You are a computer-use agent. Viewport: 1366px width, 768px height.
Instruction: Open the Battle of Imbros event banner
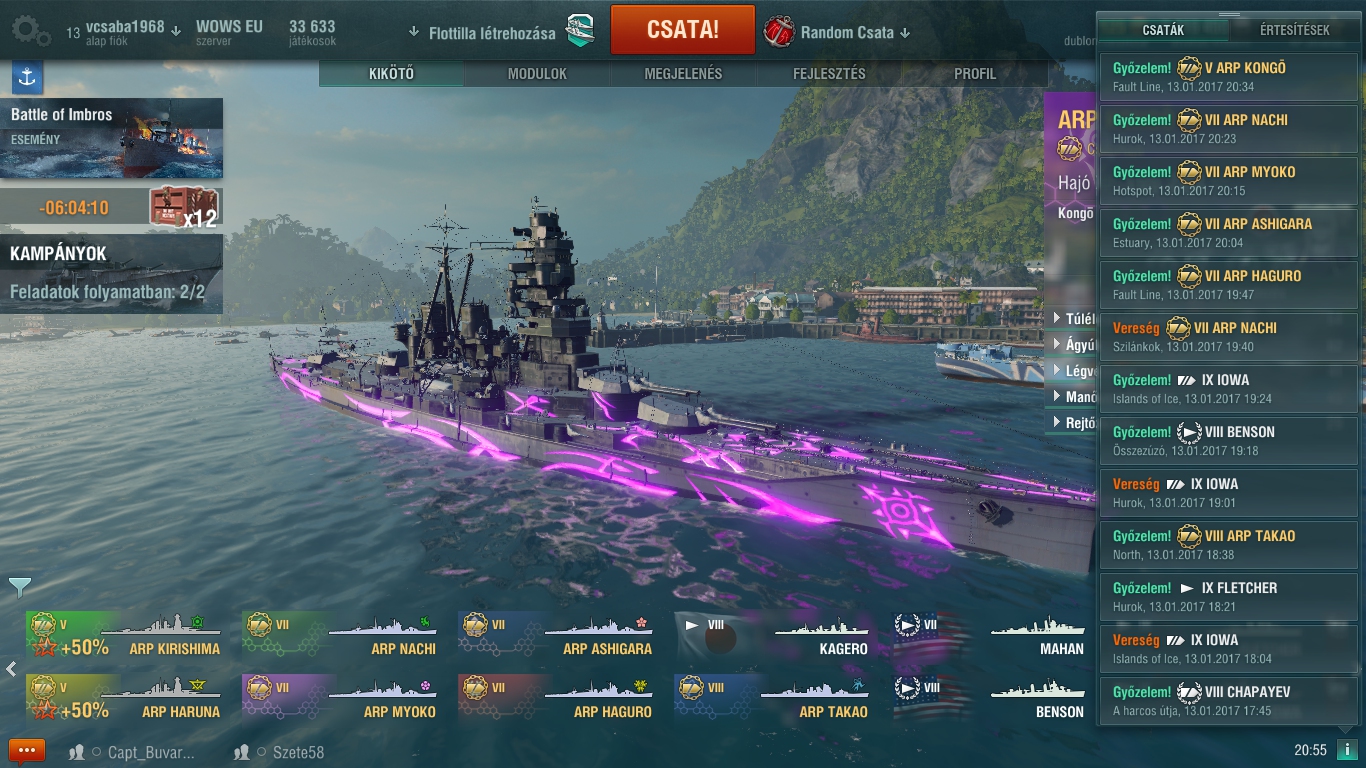coord(111,138)
